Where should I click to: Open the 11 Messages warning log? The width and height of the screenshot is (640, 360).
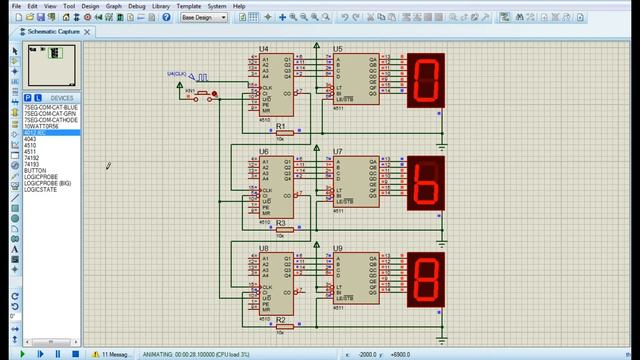pyautogui.click(x=111, y=354)
